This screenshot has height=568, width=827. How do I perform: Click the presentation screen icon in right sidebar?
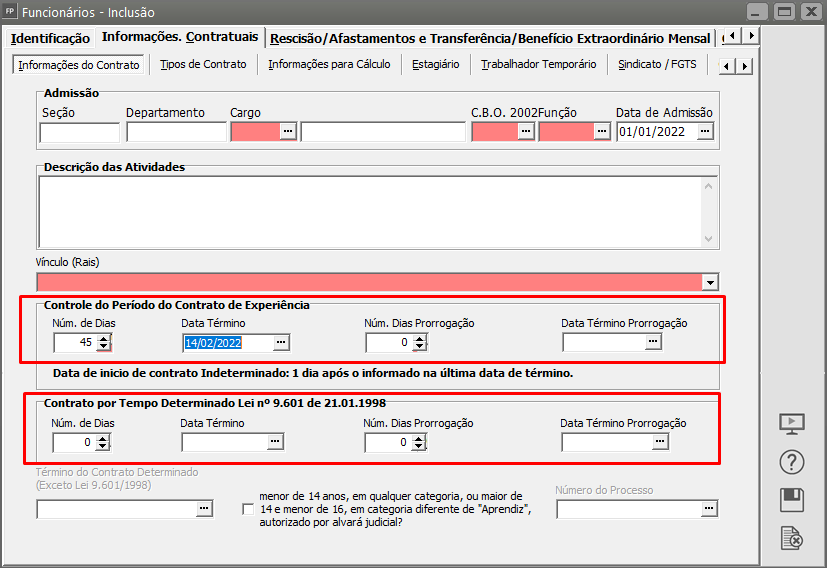pyautogui.click(x=791, y=423)
